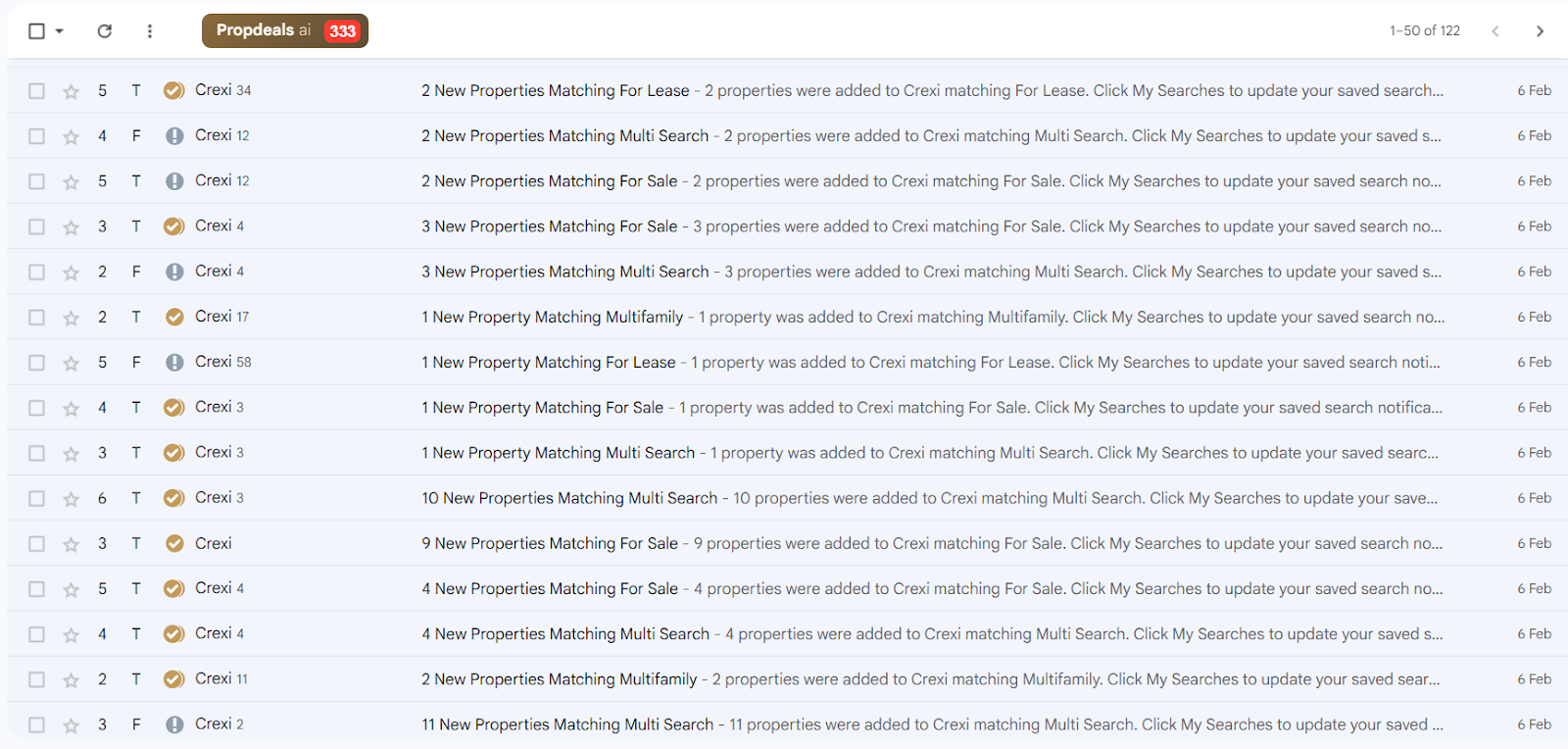This screenshot has height=749, width=1568.
Task: Click exclamation status icon on '2 New Properties Matching Multi Search'
Action: click(174, 136)
